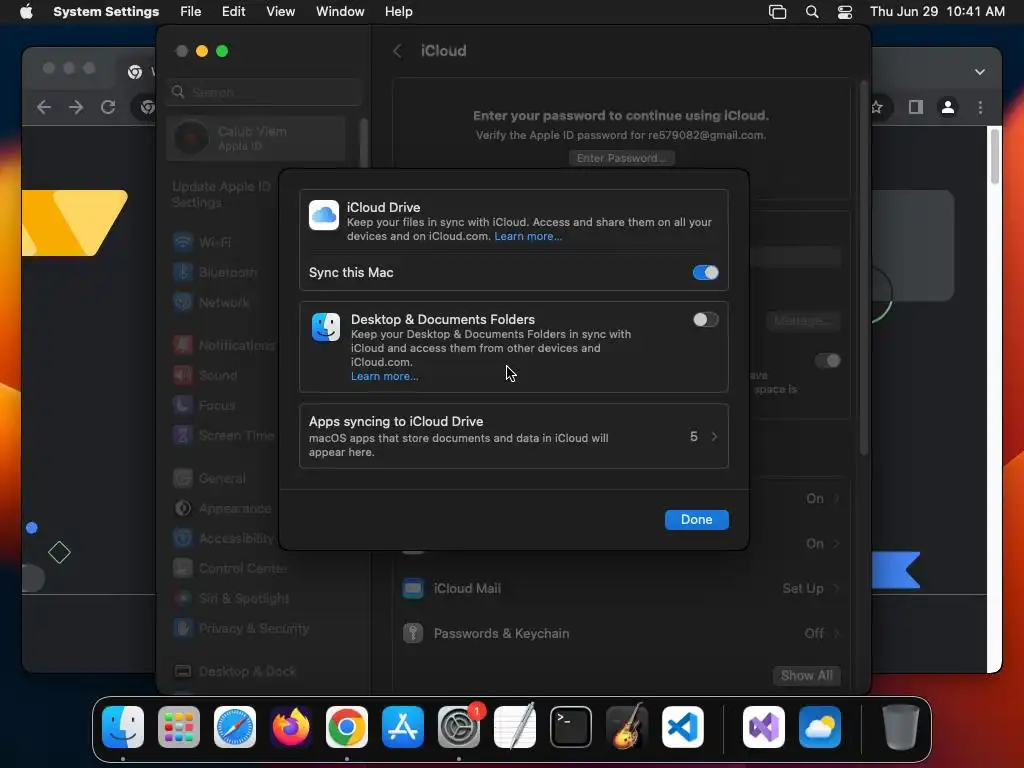
Task: Enable Desktop & Documents Folders toggle
Action: pos(705,319)
